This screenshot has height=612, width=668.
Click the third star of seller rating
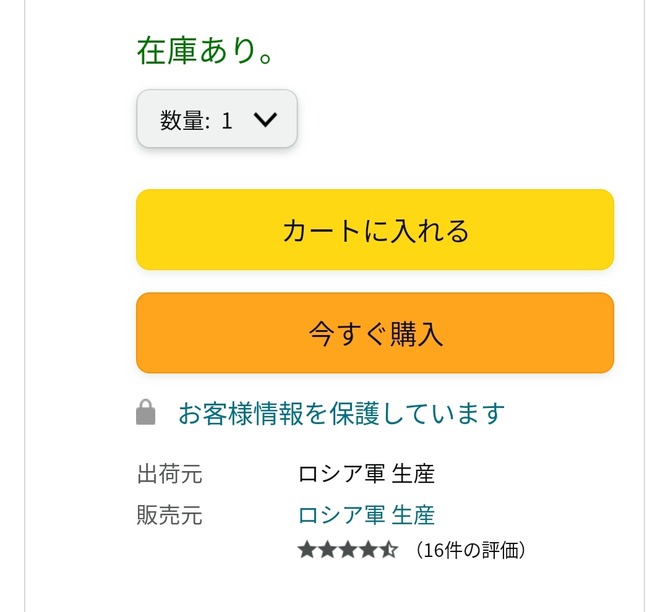348,550
